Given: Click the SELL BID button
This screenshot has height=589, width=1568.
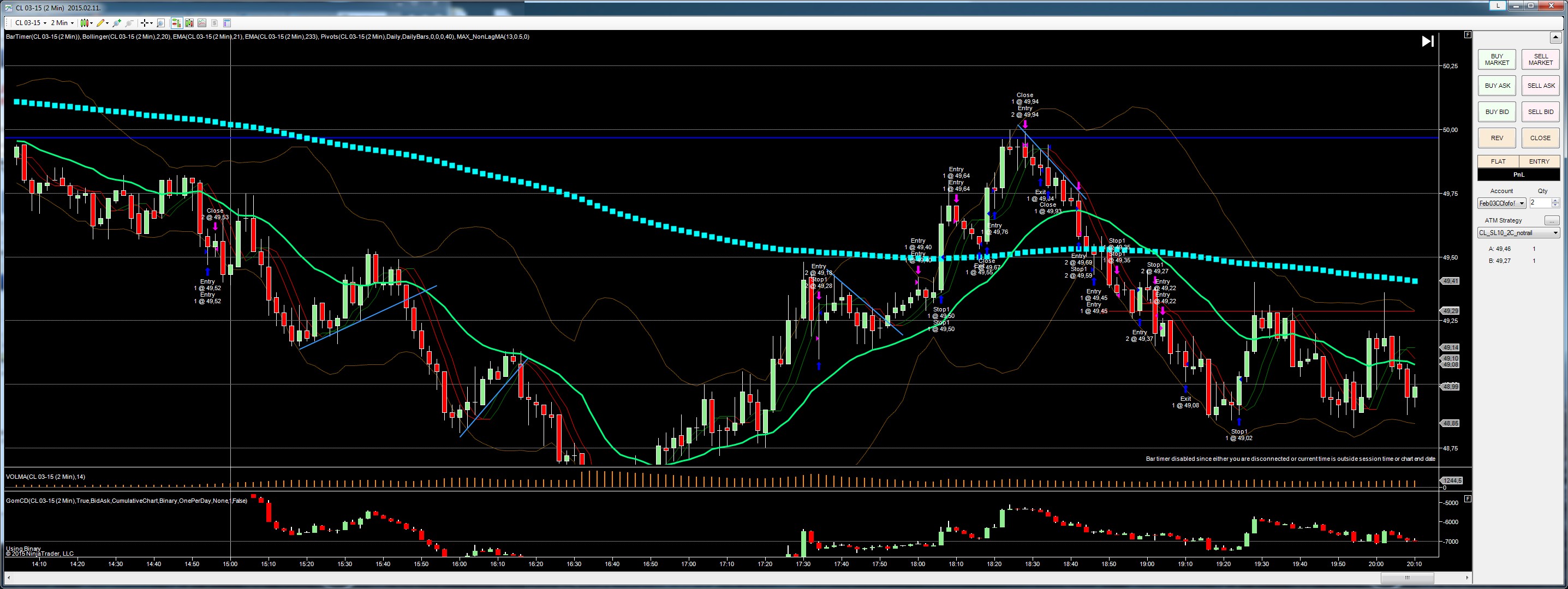Looking at the screenshot, I should point(1541,112).
